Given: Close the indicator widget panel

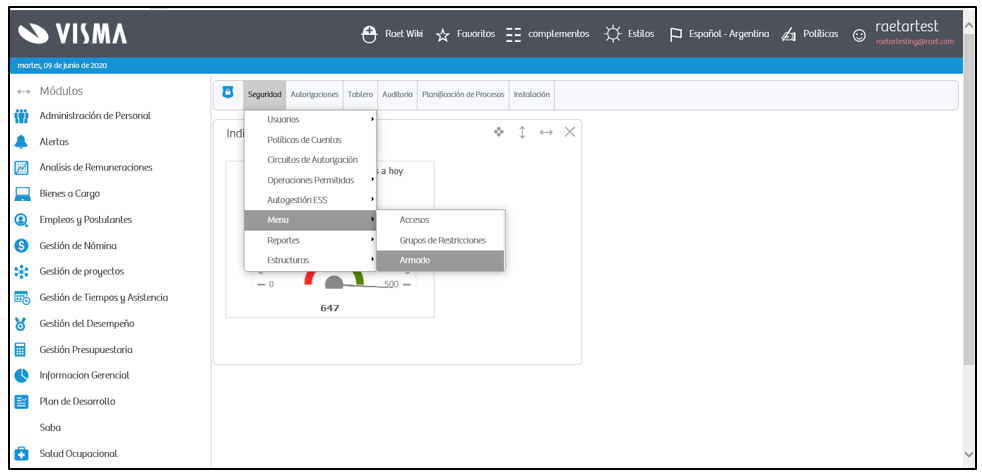Looking at the screenshot, I should coord(570,132).
